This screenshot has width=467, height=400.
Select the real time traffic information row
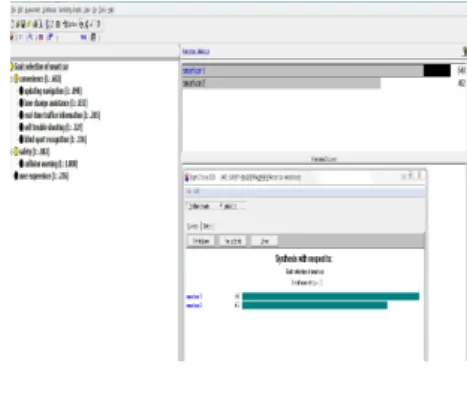pos(62,115)
